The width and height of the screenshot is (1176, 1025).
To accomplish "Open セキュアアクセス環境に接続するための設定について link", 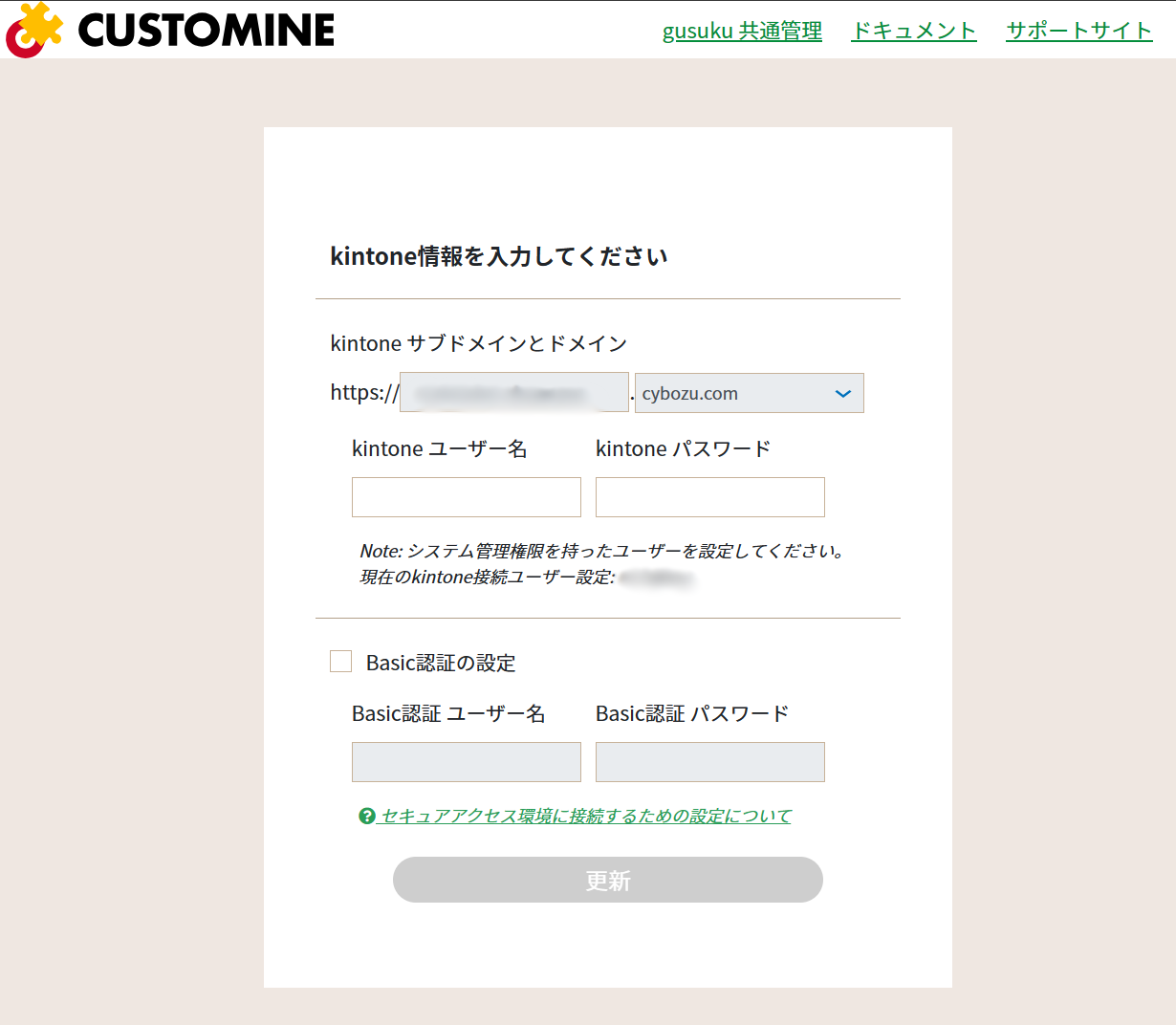I will (x=586, y=816).
